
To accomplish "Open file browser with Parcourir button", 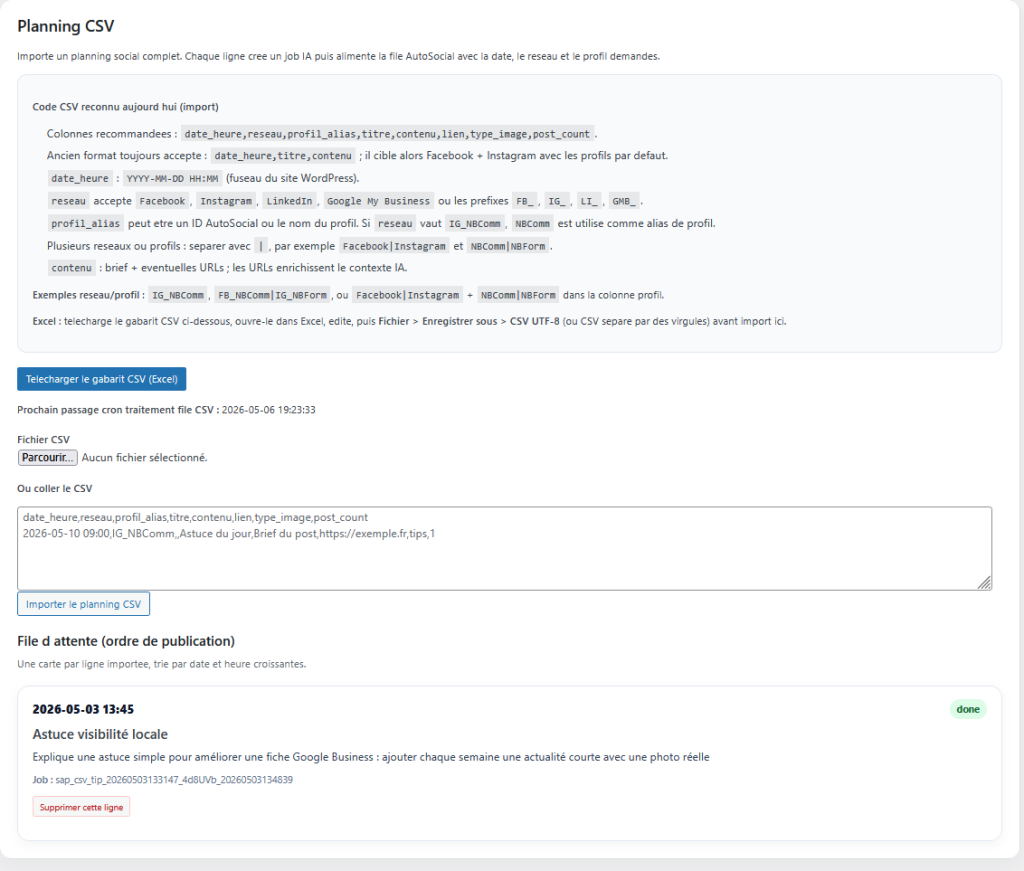I will click(x=47, y=458).
